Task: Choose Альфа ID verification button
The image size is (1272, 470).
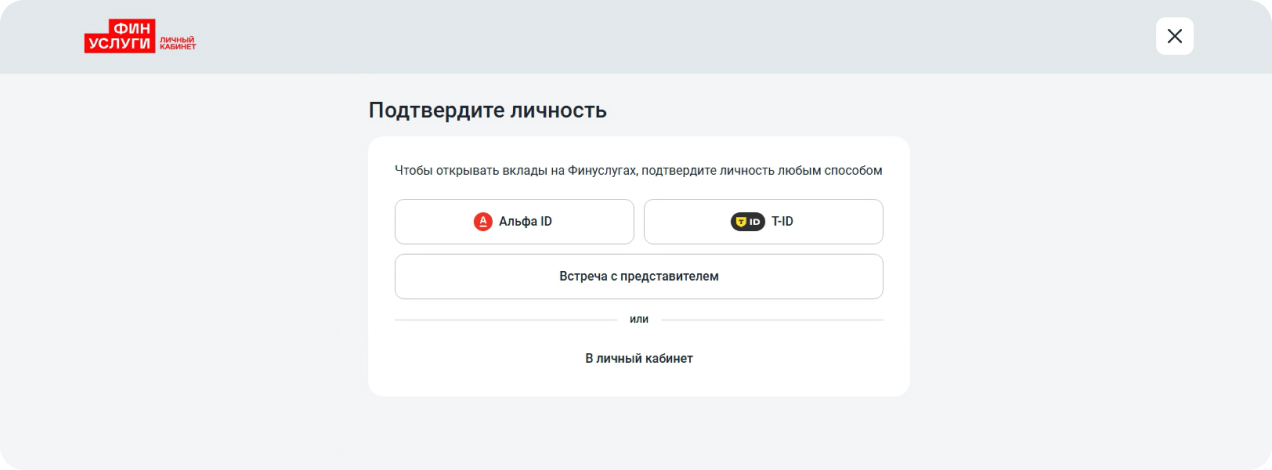Action: [514, 222]
